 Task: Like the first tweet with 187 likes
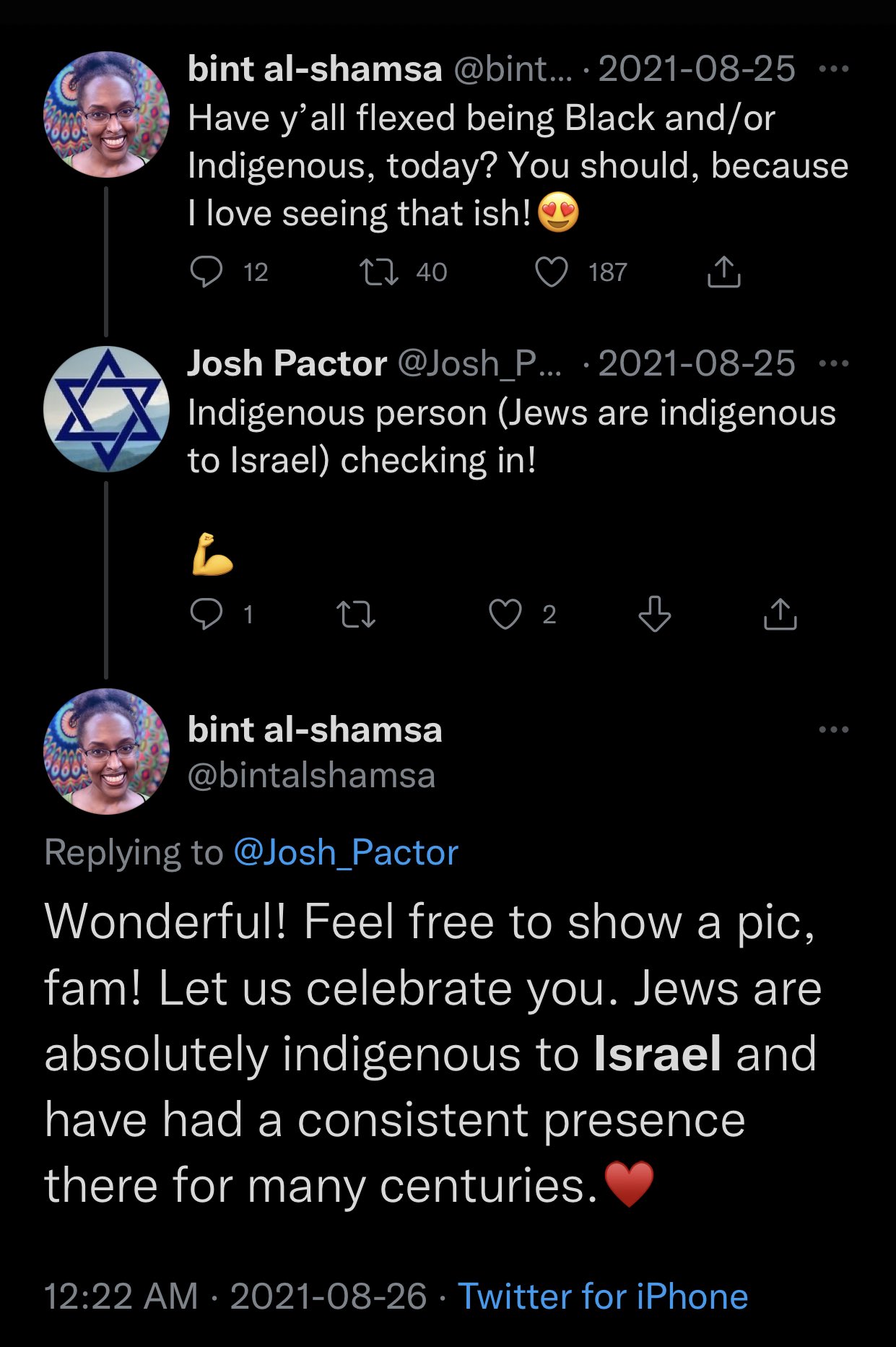pyautogui.click(x=552, y=272)
